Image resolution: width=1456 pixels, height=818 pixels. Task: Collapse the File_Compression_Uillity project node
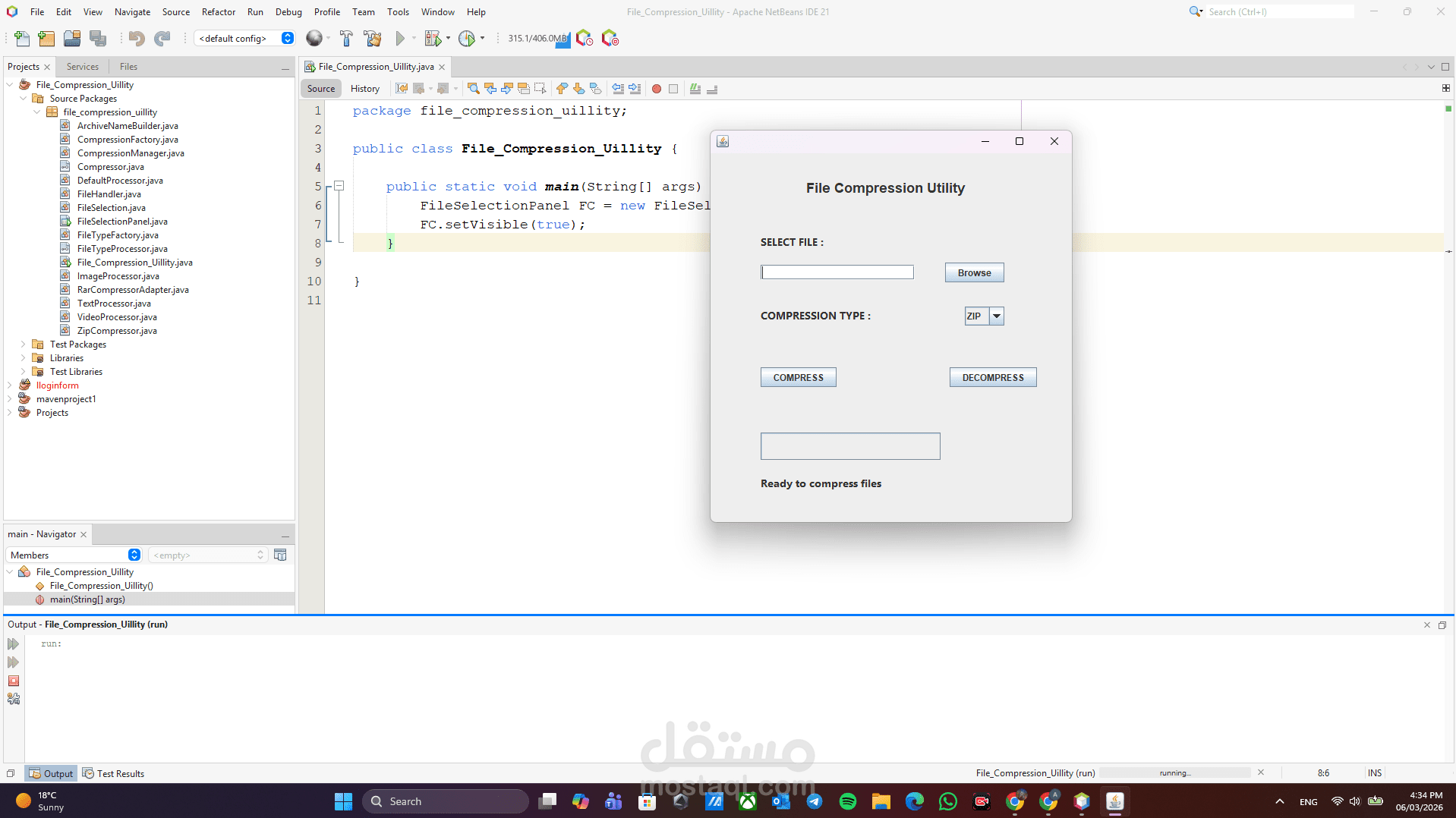point(10,85)
